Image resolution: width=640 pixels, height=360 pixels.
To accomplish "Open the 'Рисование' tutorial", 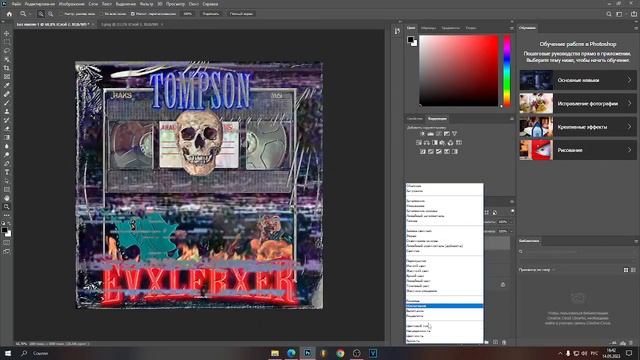I will (x=578, y=150).
